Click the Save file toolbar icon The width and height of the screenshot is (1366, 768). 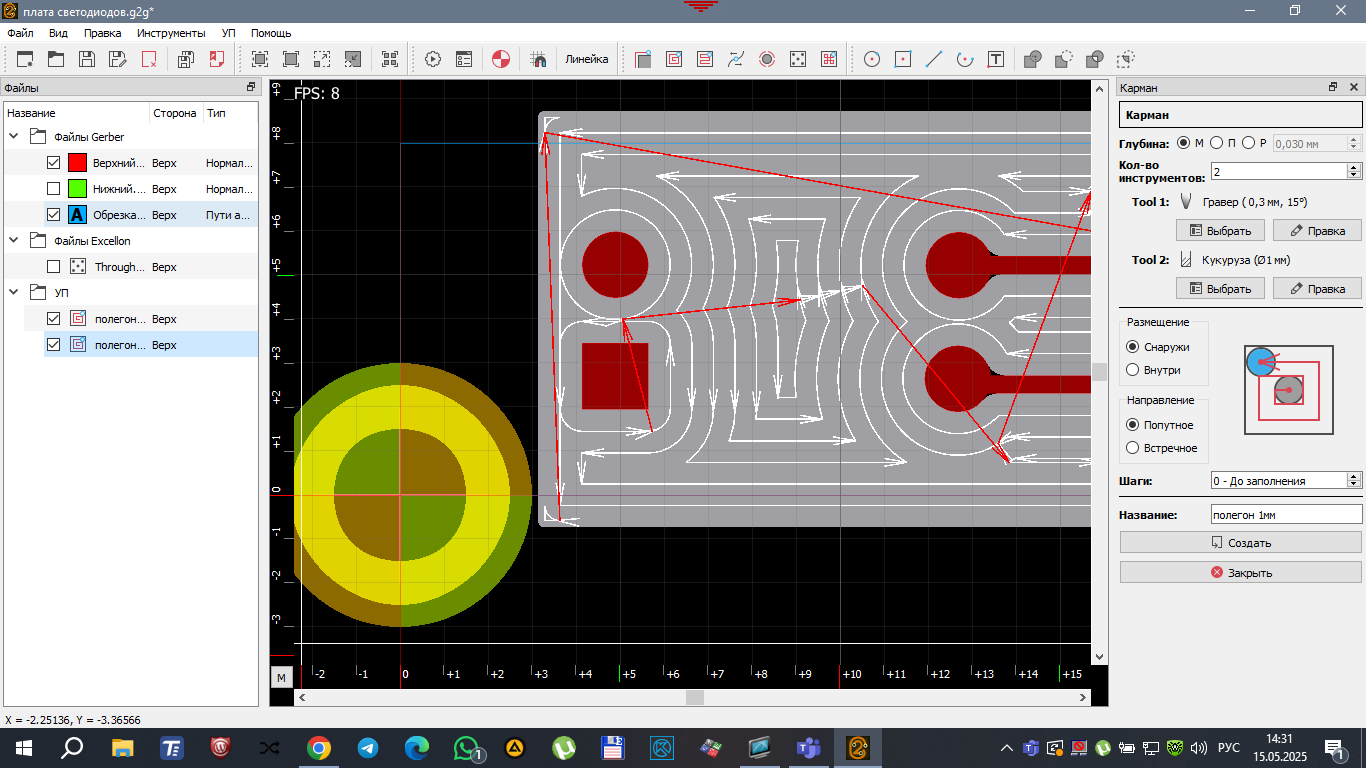coord(87,59)
